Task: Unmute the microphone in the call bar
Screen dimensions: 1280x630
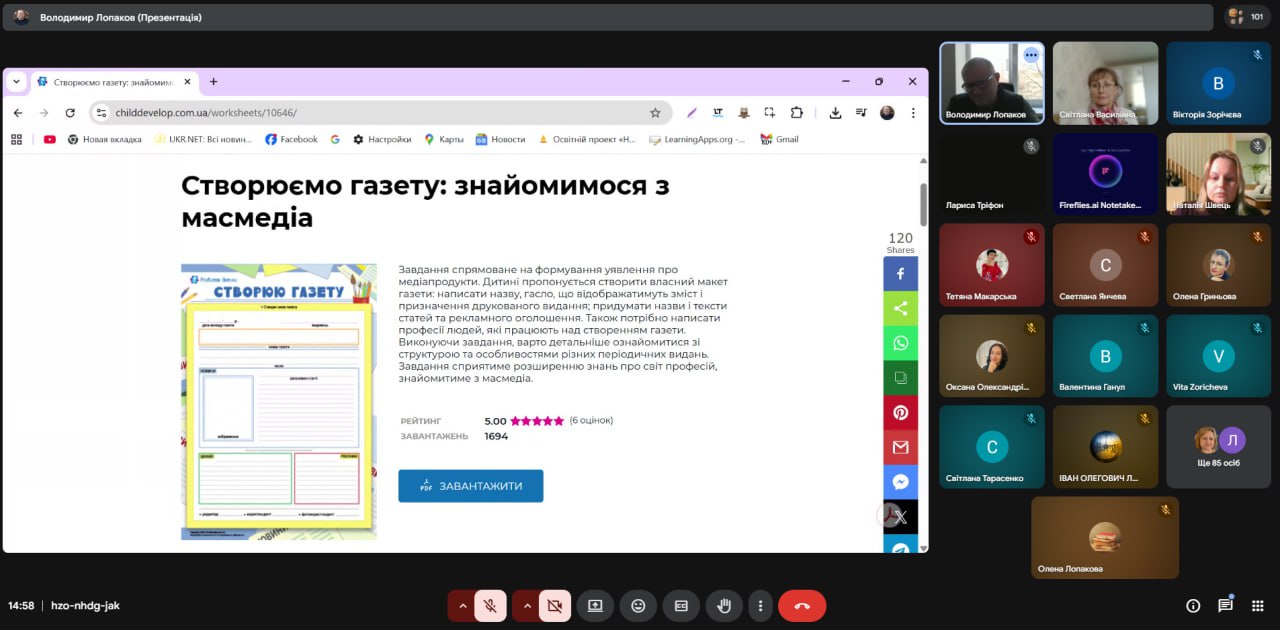Action: 490,606
